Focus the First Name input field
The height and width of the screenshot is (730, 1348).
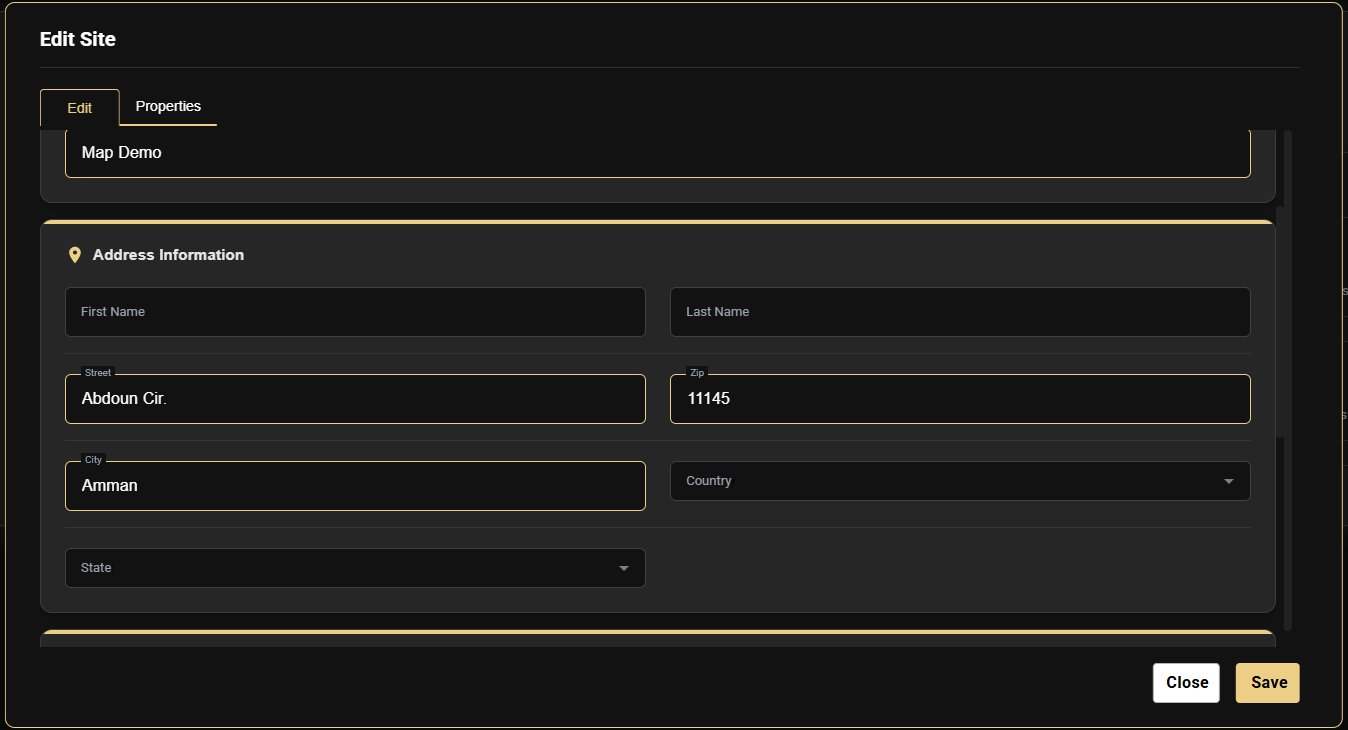[x=355, y=312]
